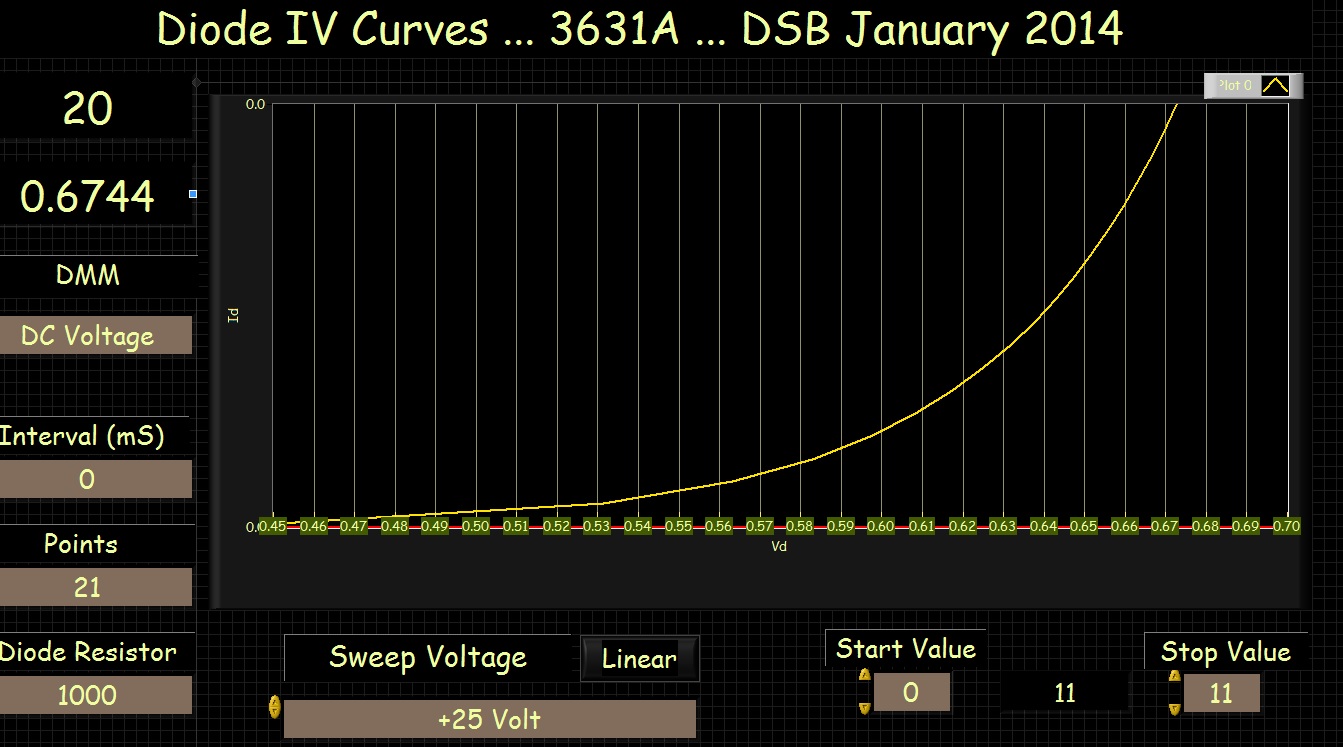Click the Plot 0 legend curve icon
The image size is (1343, 747).
pyautogui.click(x=1275, y=86)
